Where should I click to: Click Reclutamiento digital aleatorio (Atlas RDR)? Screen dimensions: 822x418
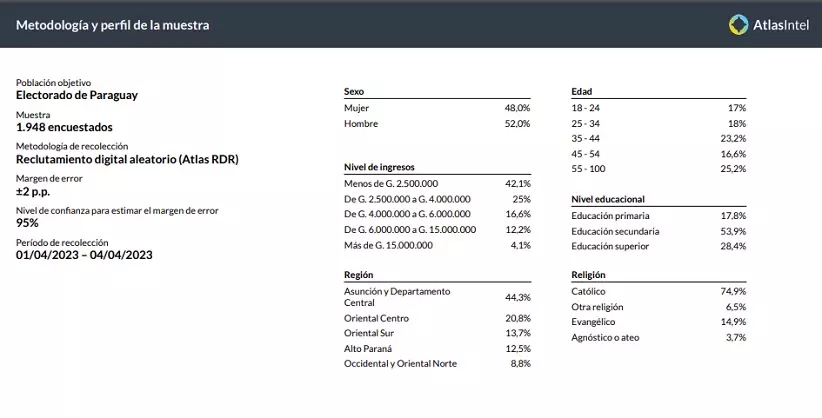click(127, 159)
